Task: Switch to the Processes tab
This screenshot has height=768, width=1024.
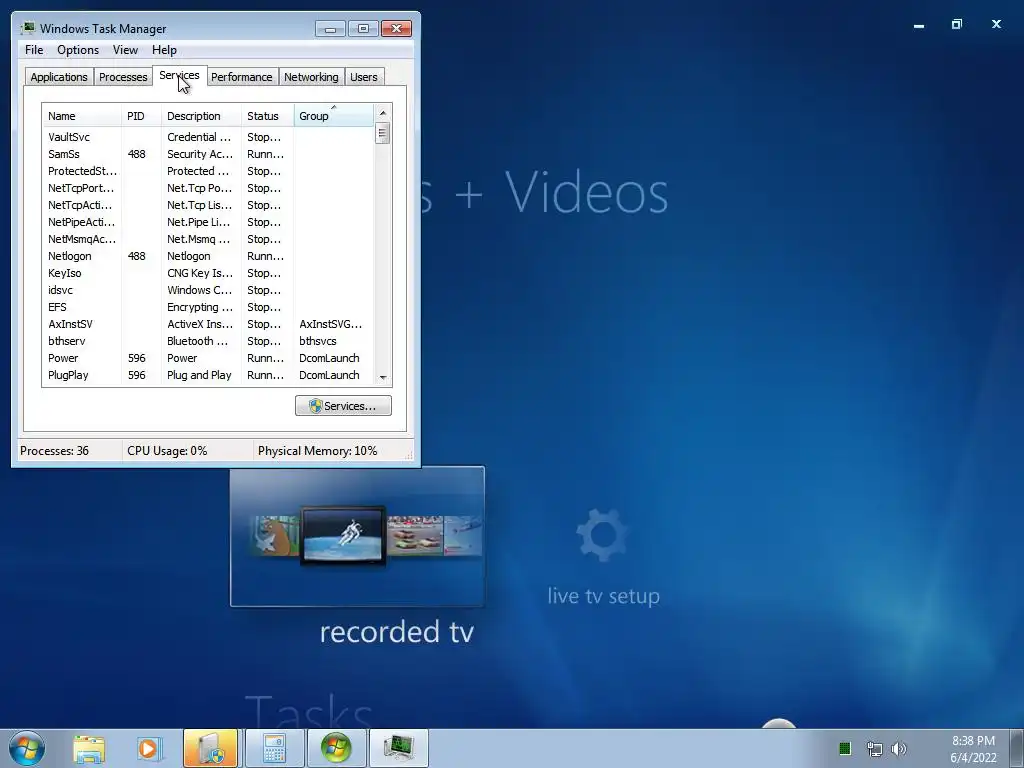Action: pyautogui.click(x=123, y=77)
